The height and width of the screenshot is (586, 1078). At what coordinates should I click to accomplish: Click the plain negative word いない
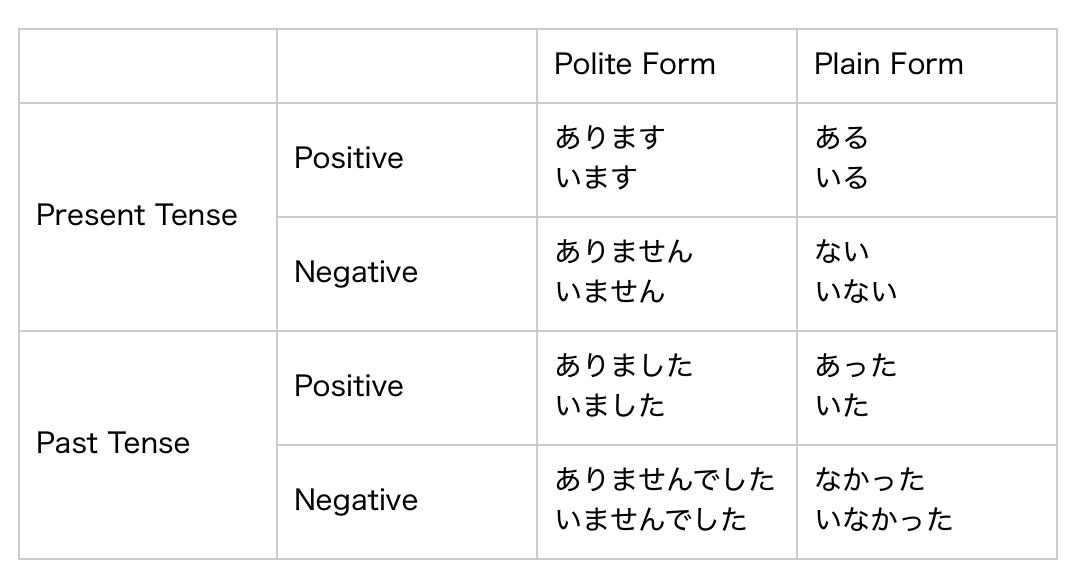(x=856, y=292)
